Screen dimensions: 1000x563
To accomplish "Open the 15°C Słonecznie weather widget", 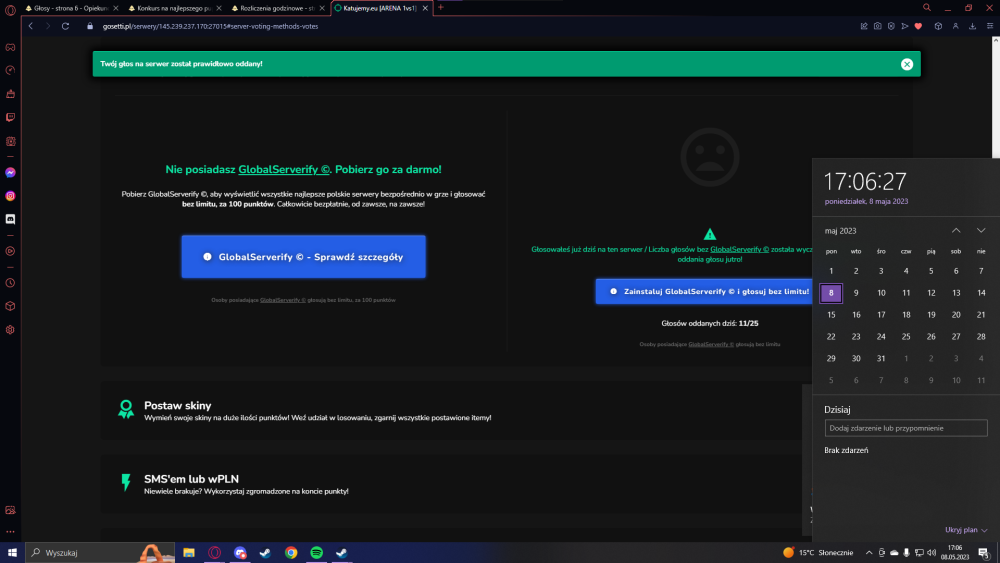I will click(818, 553).
